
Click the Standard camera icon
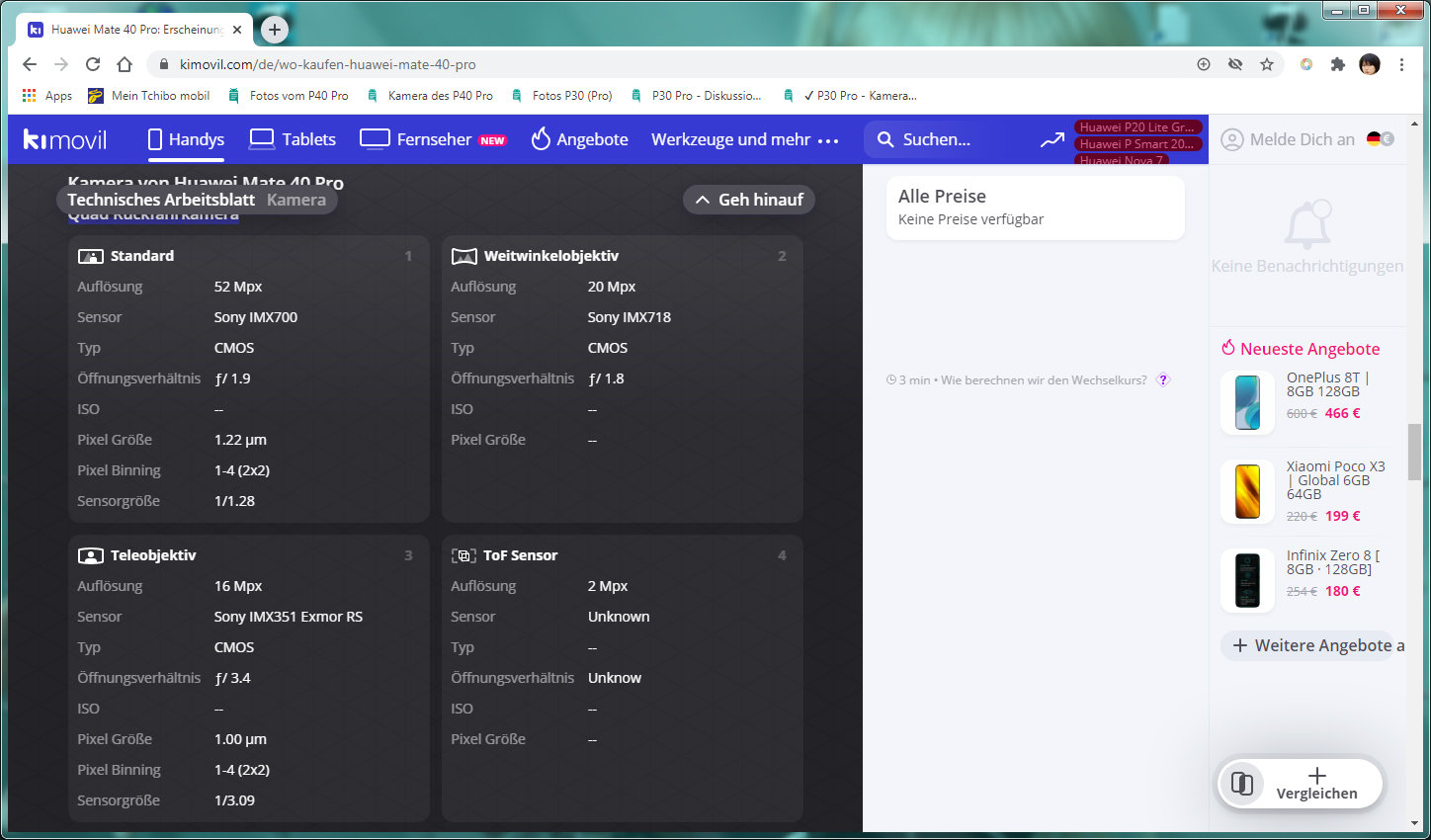click(x=90, y=256)
